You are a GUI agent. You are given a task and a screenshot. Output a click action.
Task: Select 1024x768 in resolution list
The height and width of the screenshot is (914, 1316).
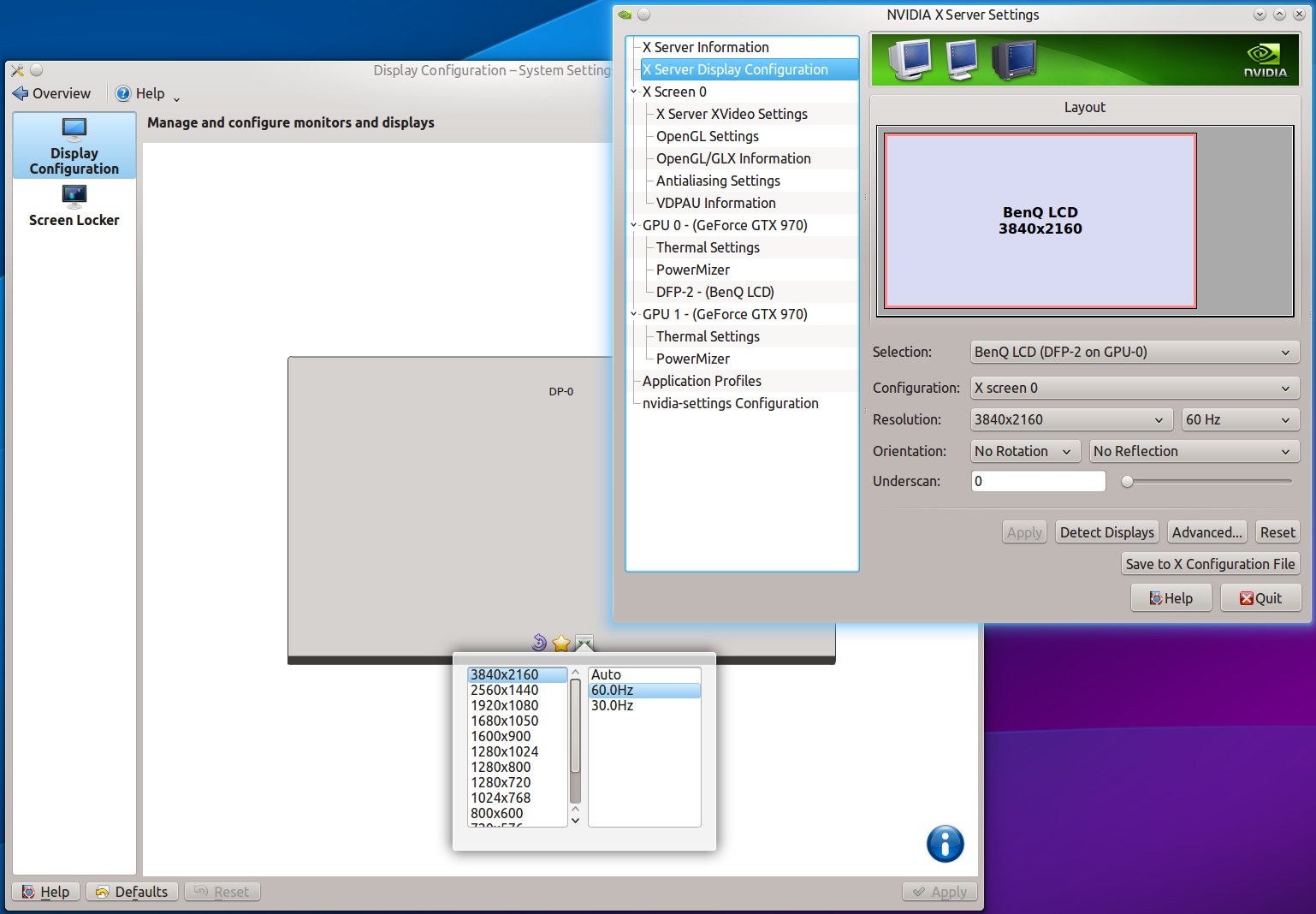[517, 798]
